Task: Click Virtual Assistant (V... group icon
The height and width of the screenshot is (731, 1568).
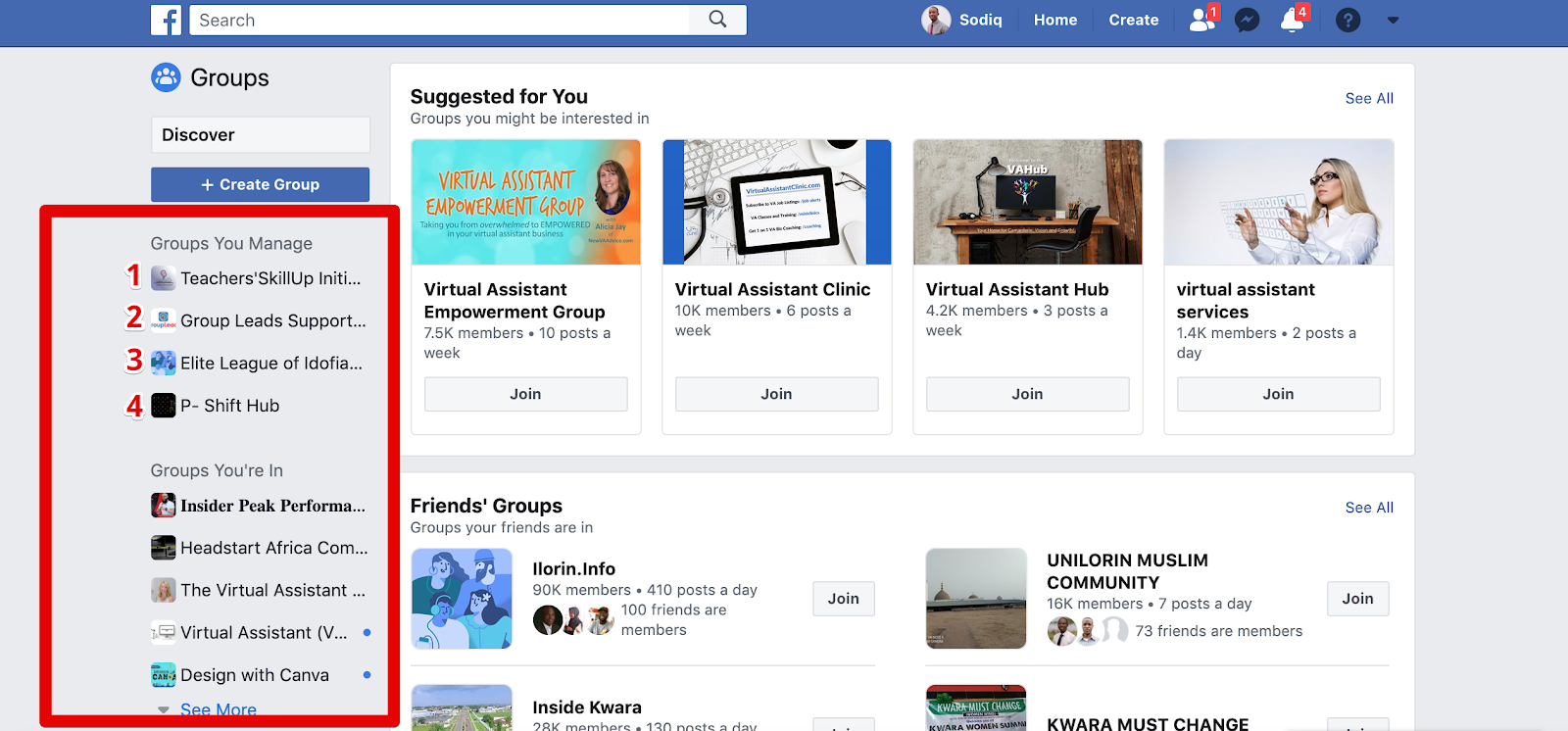Action: coord(164,633)
